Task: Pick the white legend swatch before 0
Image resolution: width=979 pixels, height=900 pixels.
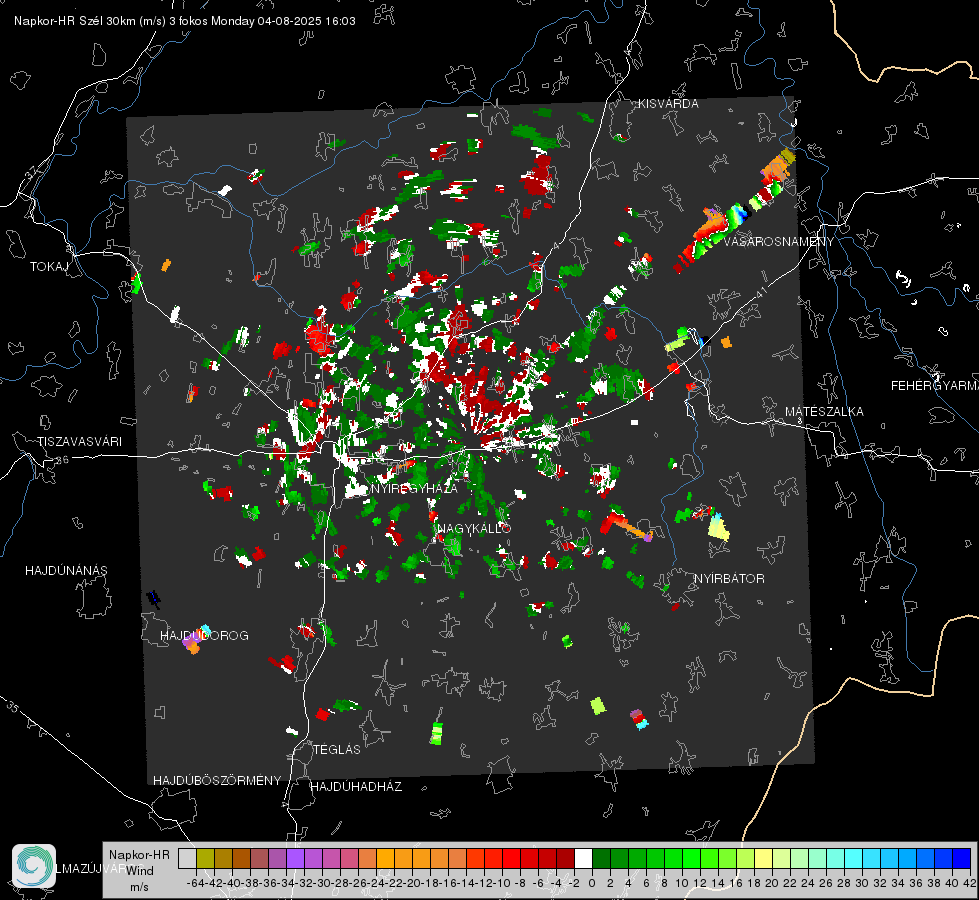Action: [x=583, y=858]
